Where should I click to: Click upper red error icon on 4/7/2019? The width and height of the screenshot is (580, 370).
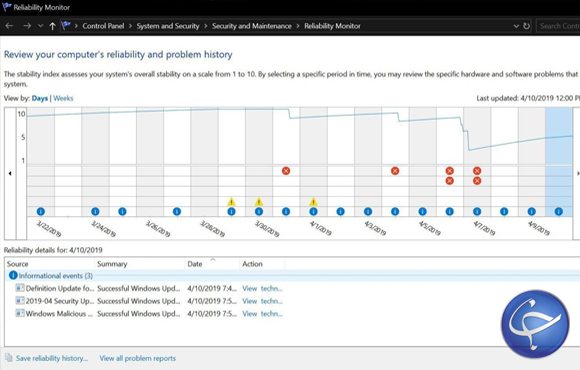coord(477,171)
